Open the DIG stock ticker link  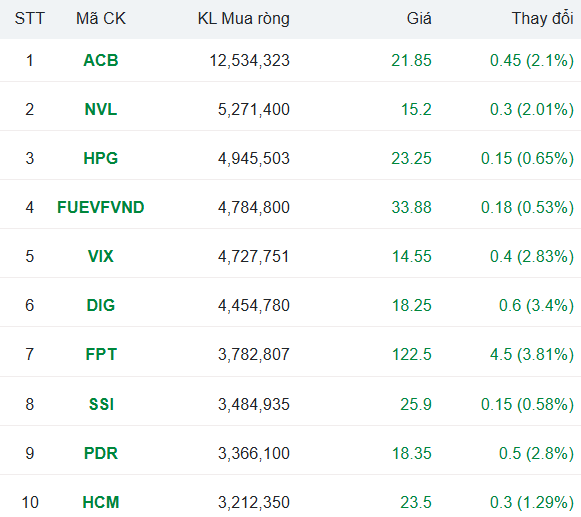tap(101, 305)
